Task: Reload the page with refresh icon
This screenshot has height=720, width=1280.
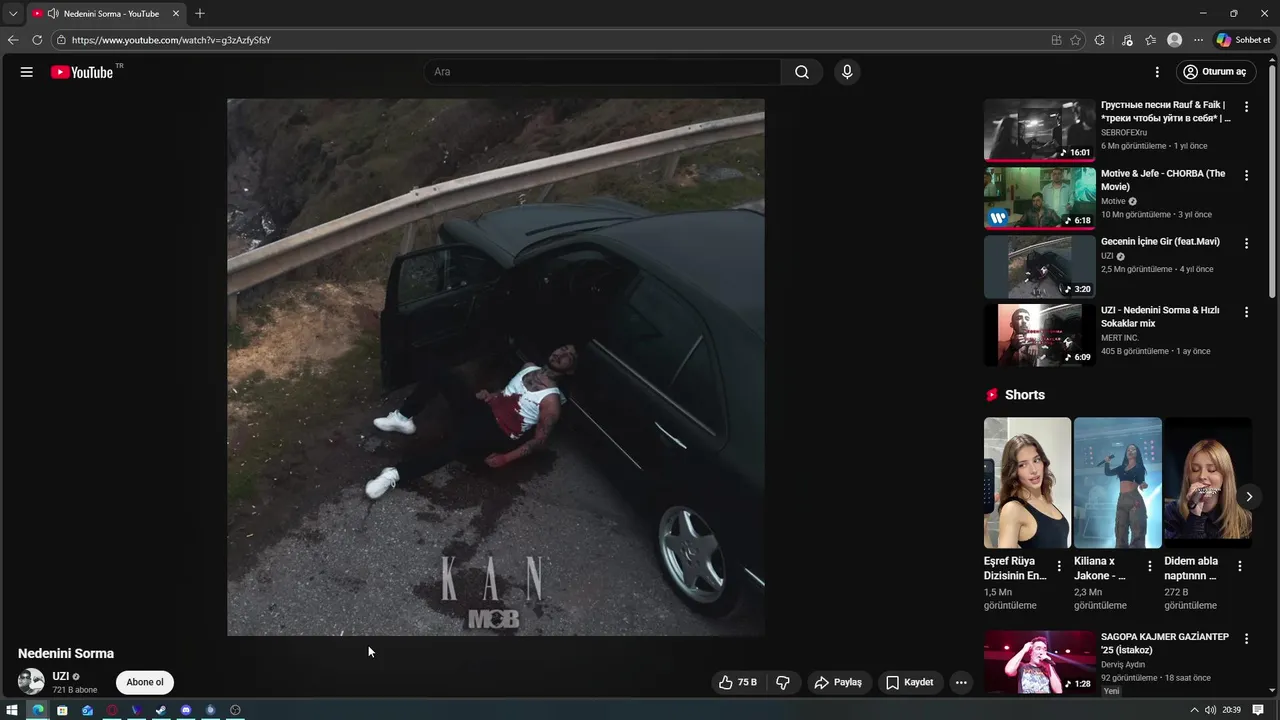Action: coord(37,40)
